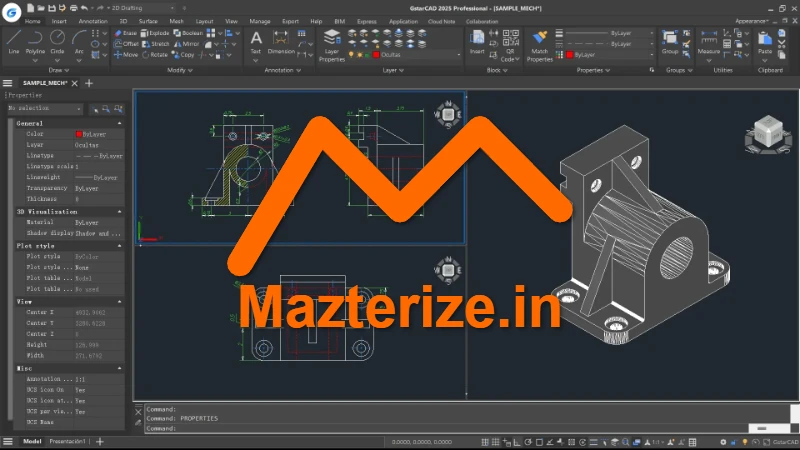Toggle object snap in status bar
800x450 pixels.
[539, 442]
